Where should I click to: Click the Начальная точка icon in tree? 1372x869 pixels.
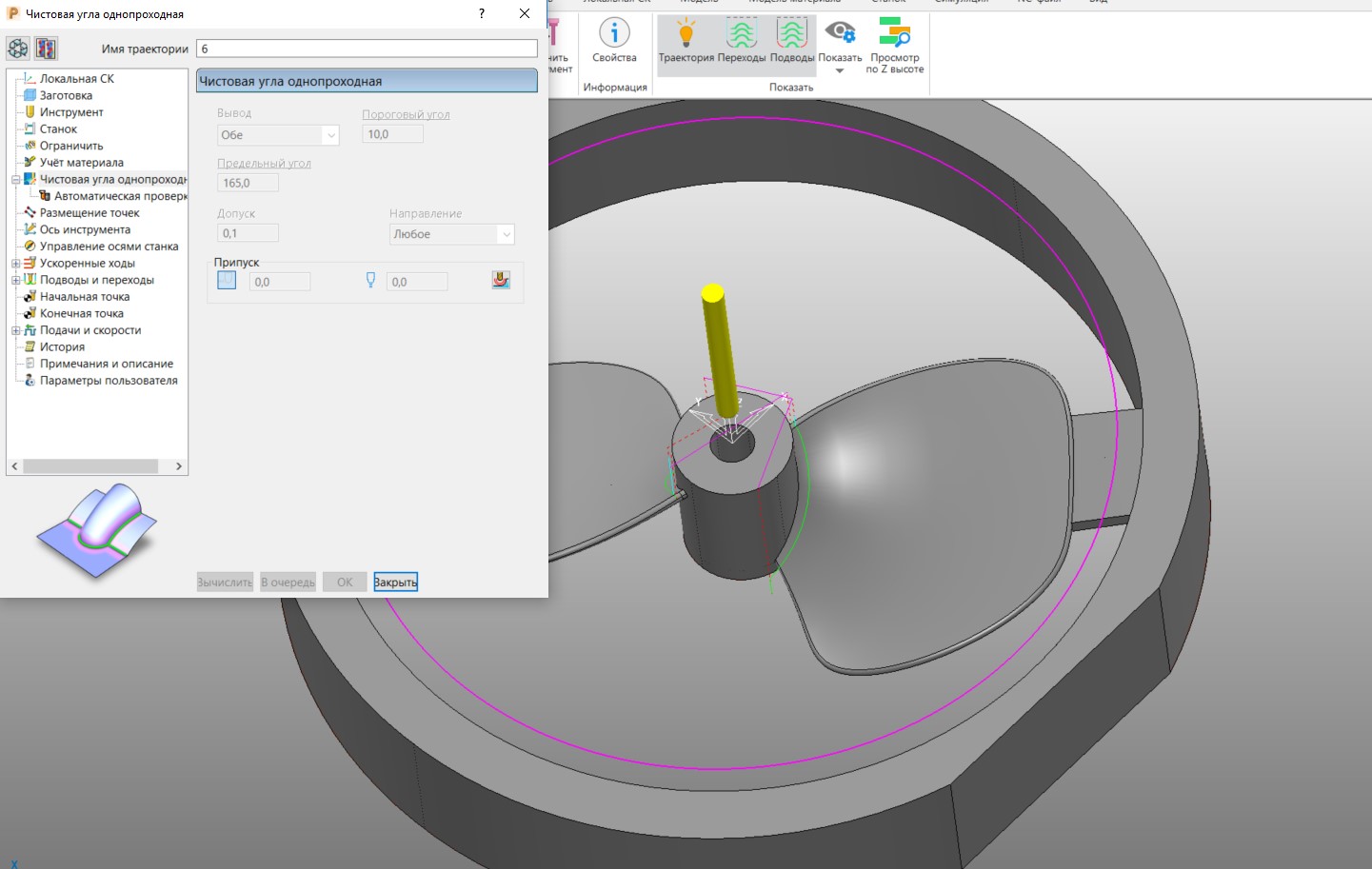[30, 297]
